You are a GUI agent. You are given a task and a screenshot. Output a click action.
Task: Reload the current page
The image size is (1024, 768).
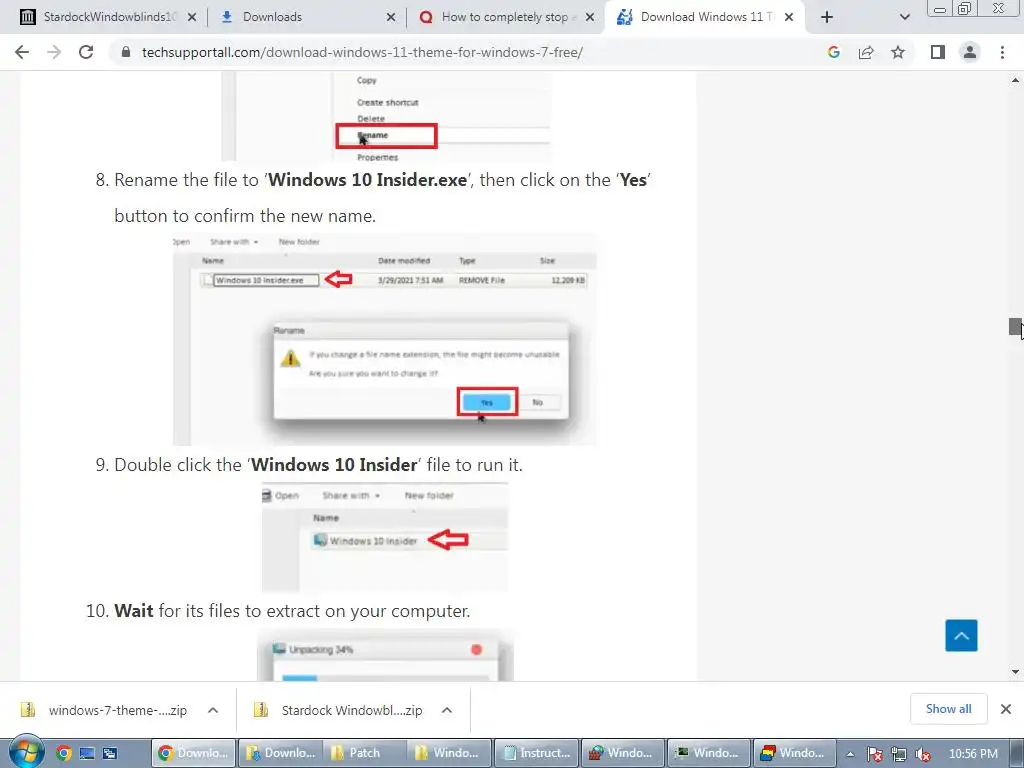point(86,52)
